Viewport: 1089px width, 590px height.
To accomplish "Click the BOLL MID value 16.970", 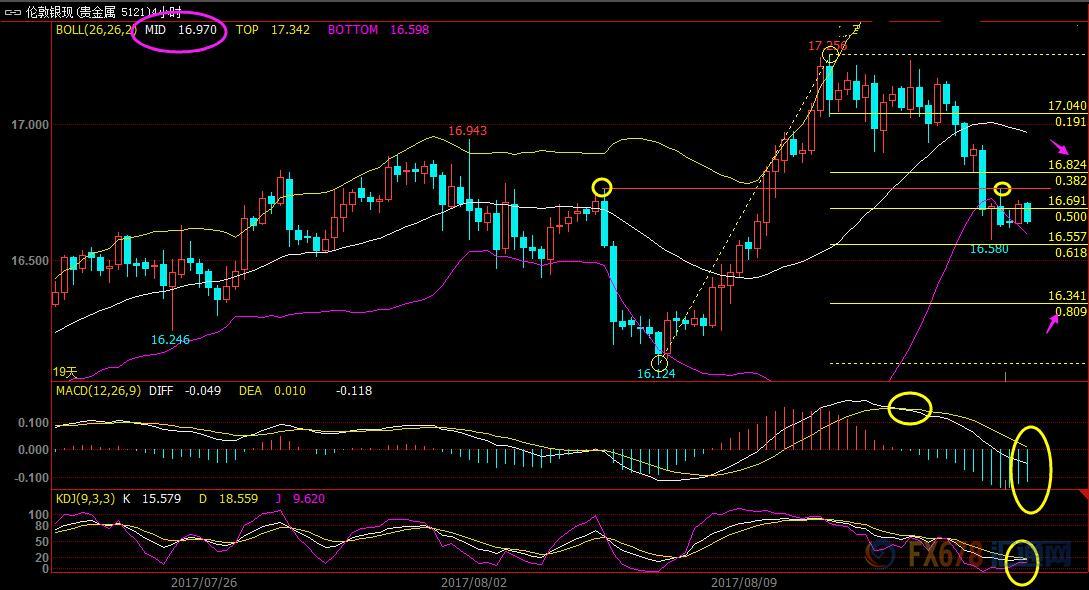I will (x=196, y=30).
